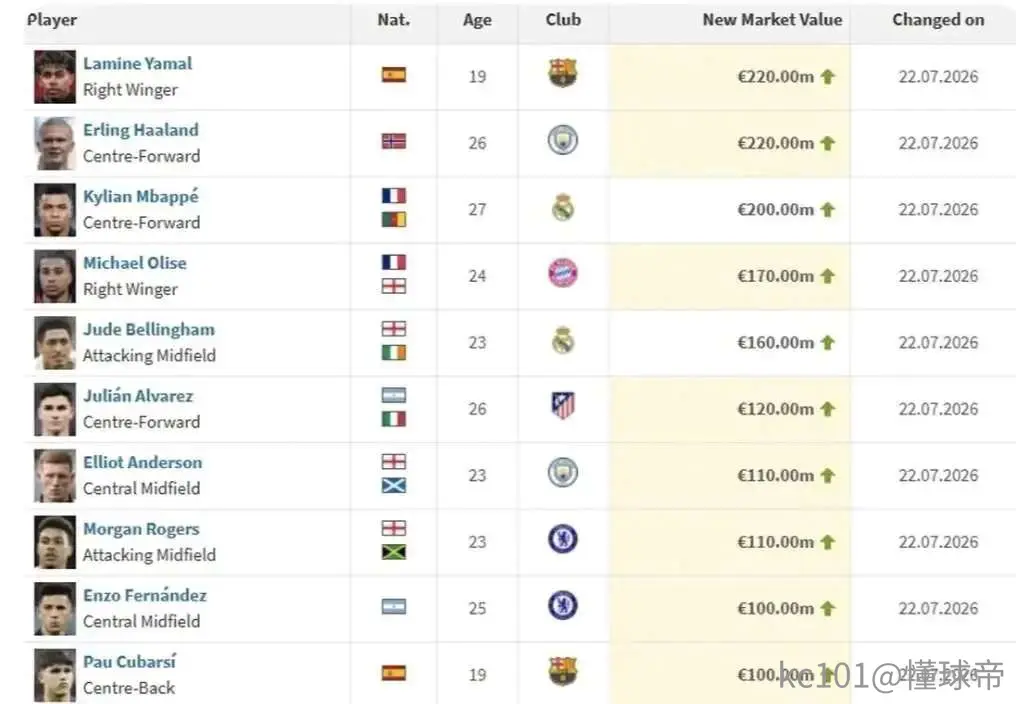Open Jude Bellingham player link
This screenshot has width=1016, height=704.
pyautogui.click(x=148, y=329)
